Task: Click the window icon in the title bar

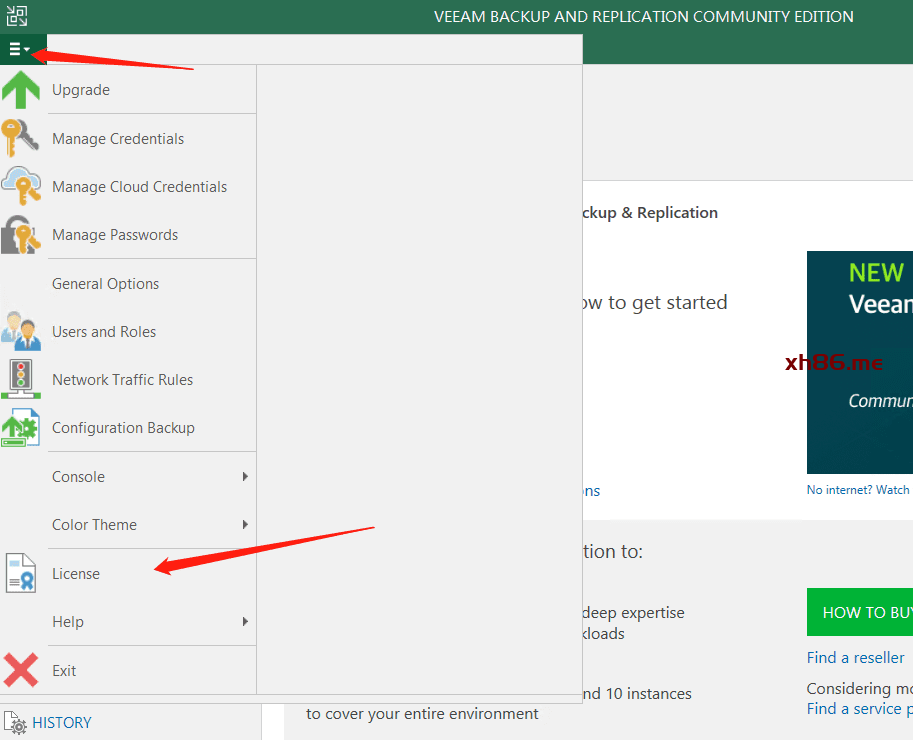Action: 17,16
